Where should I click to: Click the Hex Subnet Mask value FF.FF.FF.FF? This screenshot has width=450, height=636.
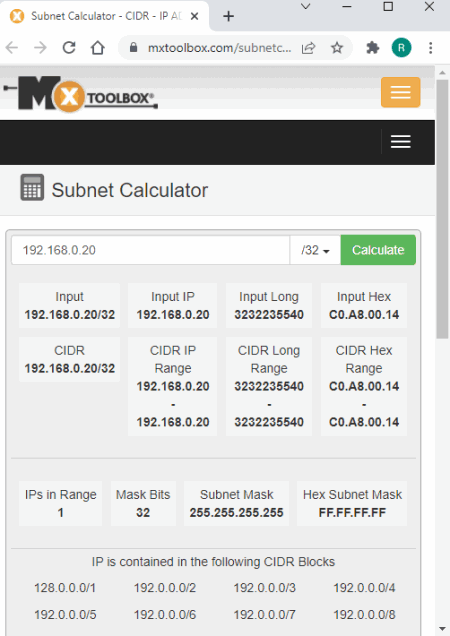click(352, 512)
